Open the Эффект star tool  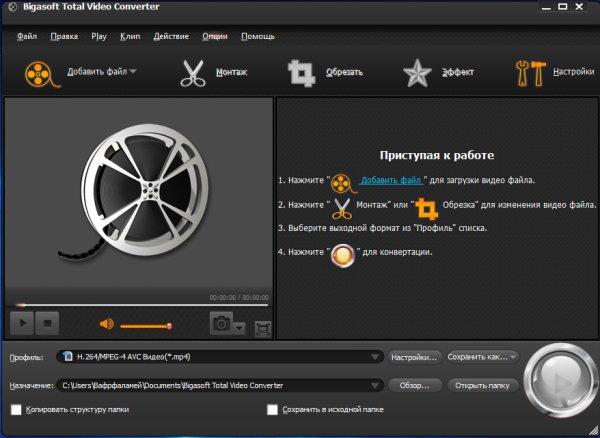pyautogui.click(x=417, y=73)
